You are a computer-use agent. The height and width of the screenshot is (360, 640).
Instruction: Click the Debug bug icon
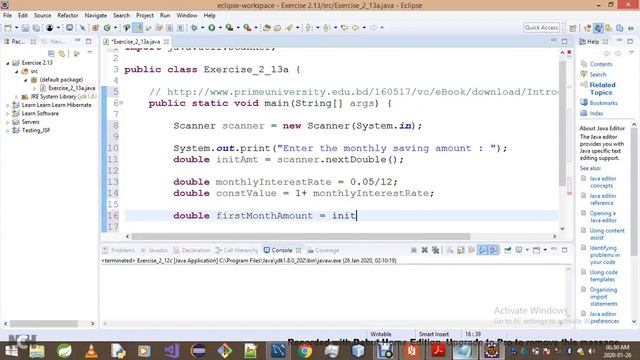pyautogui.click(x=194, y=28)
